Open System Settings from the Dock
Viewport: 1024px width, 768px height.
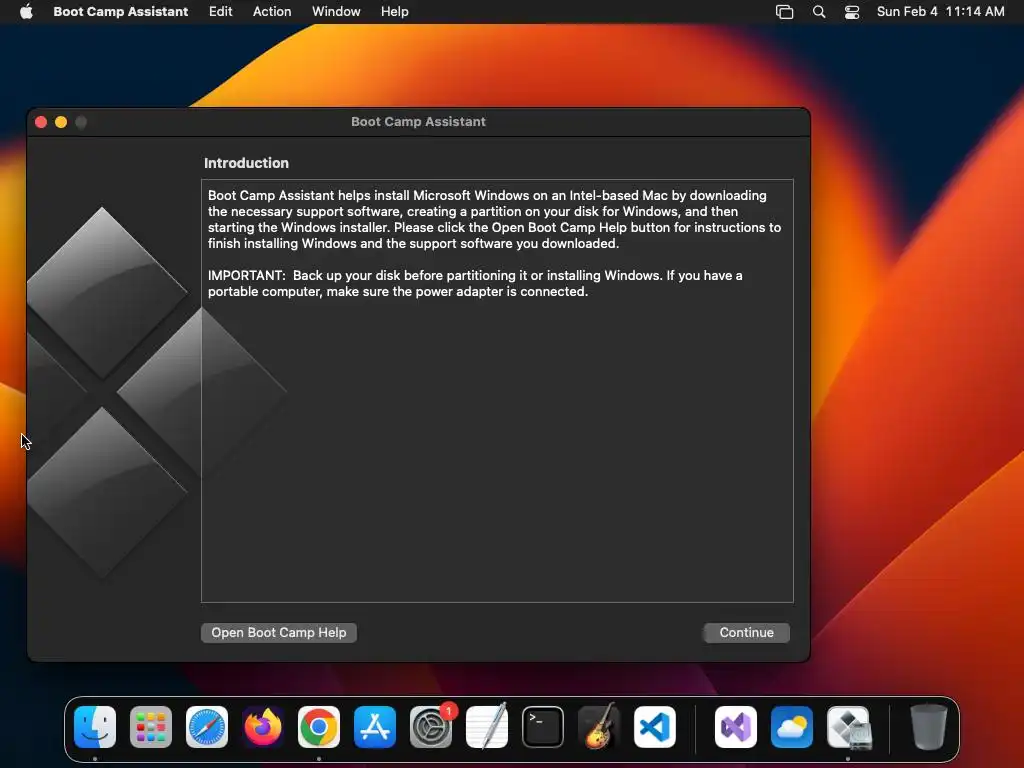pos(431,727)
